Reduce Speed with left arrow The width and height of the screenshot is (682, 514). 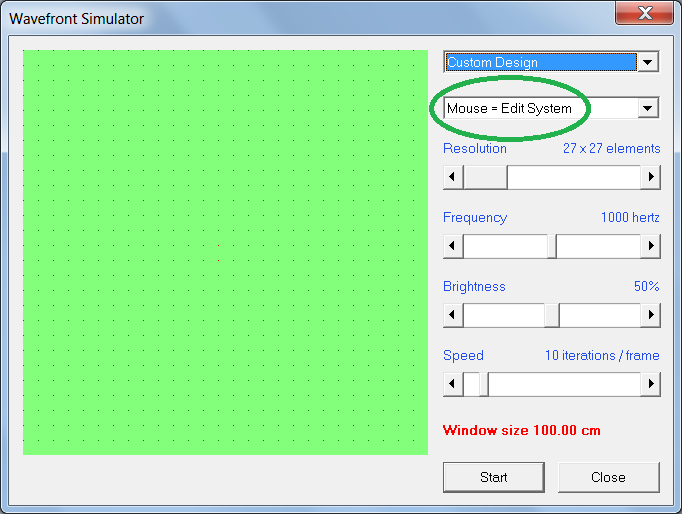coord(453,384)
